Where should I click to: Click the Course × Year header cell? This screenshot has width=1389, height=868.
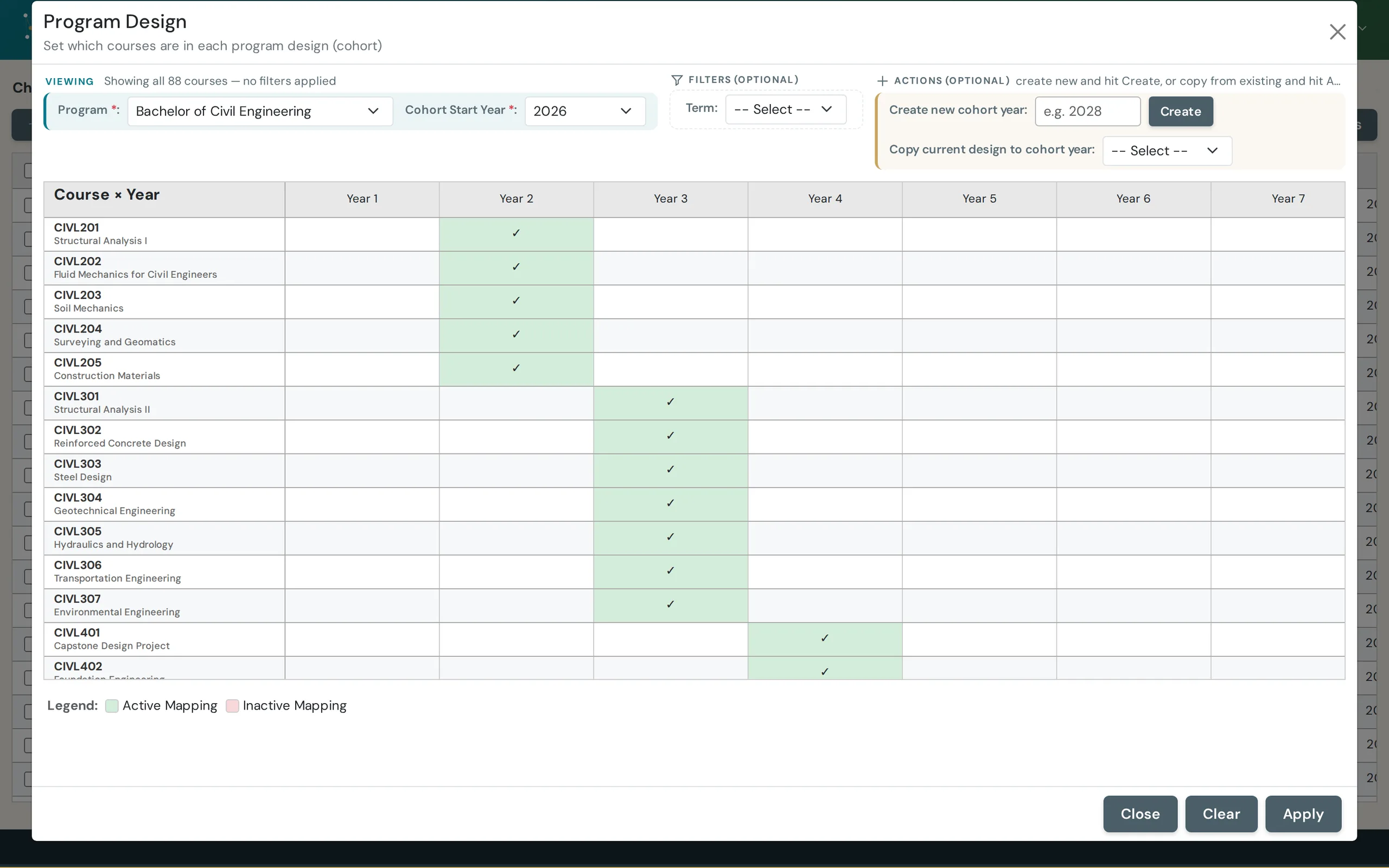tap(164, 199)
